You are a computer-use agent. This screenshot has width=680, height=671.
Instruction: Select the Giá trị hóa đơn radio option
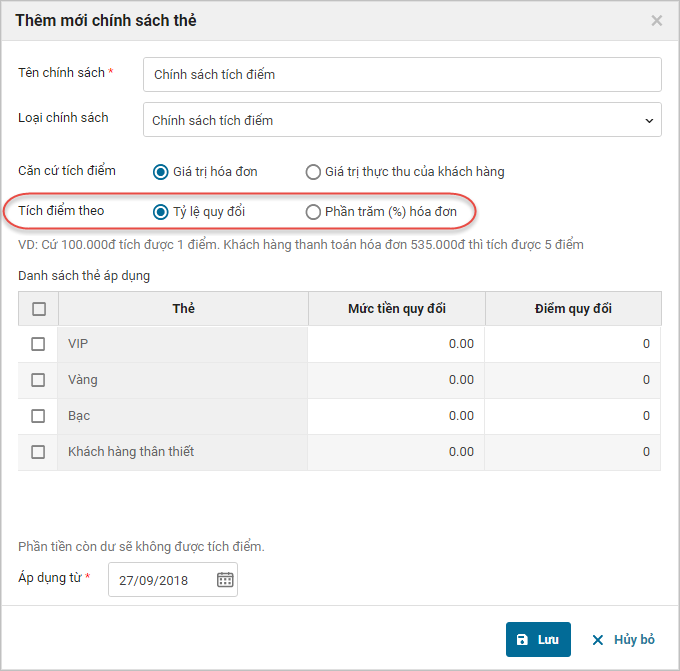pyautogui.click(x=160, y=172)
